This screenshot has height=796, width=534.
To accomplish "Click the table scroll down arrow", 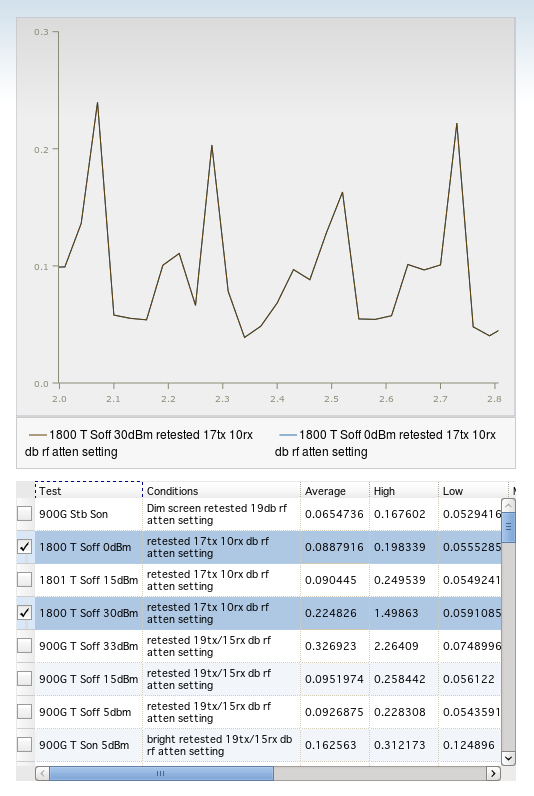I will [509, 758].
